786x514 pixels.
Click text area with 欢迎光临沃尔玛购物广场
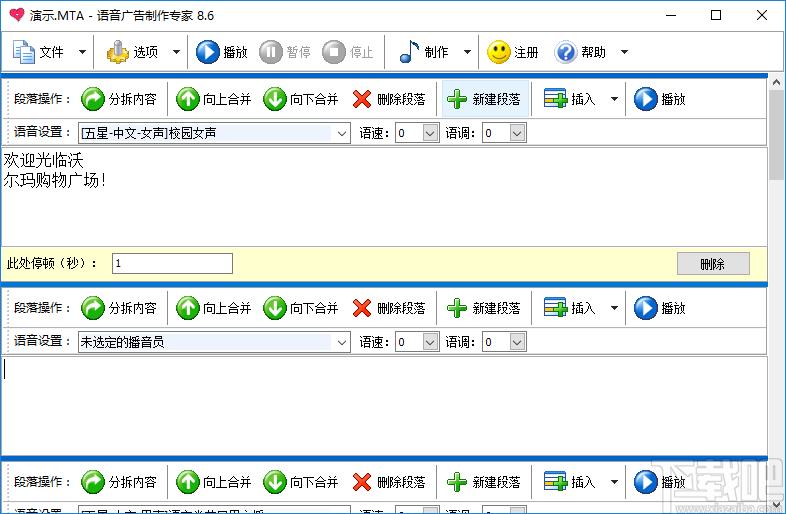[x=384, y=197]
